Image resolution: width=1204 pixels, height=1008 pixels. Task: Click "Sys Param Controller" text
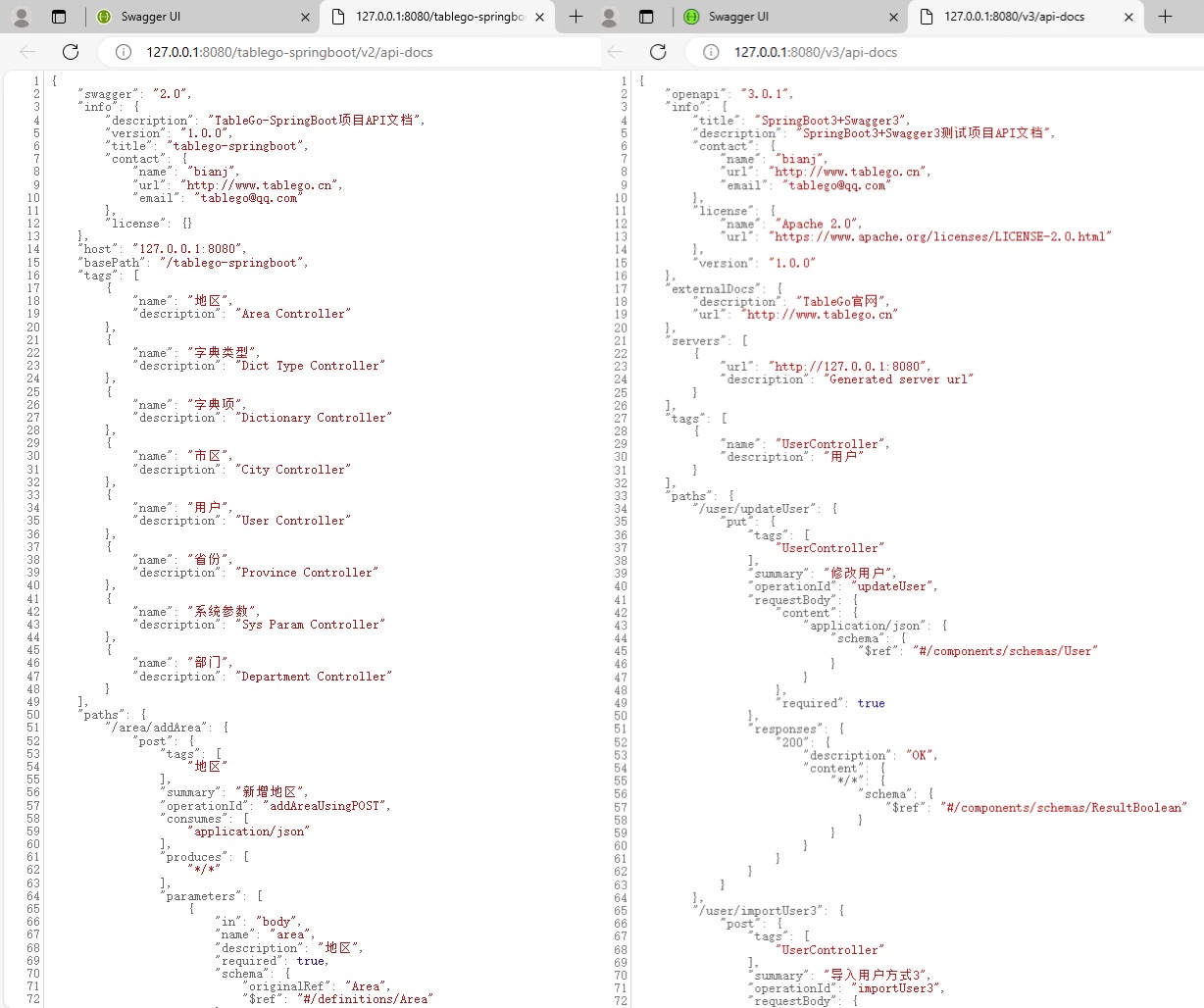(311, 625)
